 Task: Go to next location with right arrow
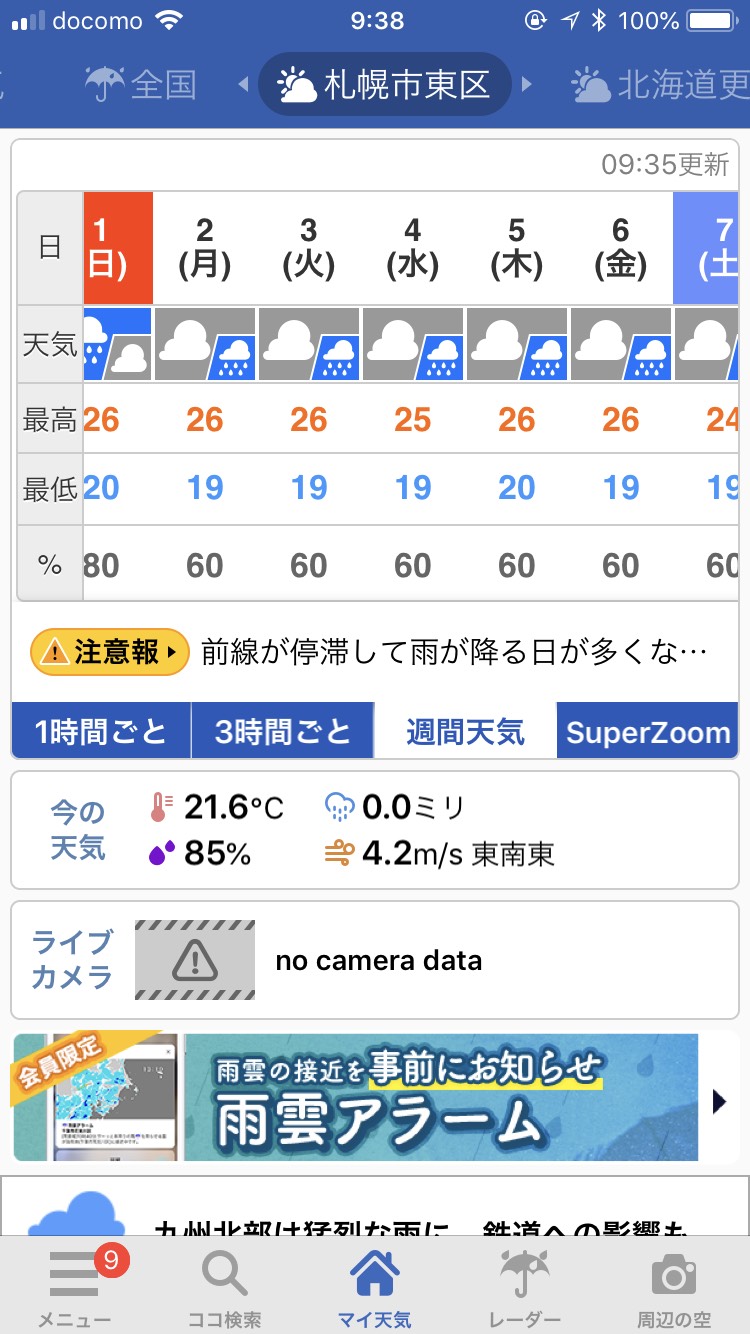point(527,85)
